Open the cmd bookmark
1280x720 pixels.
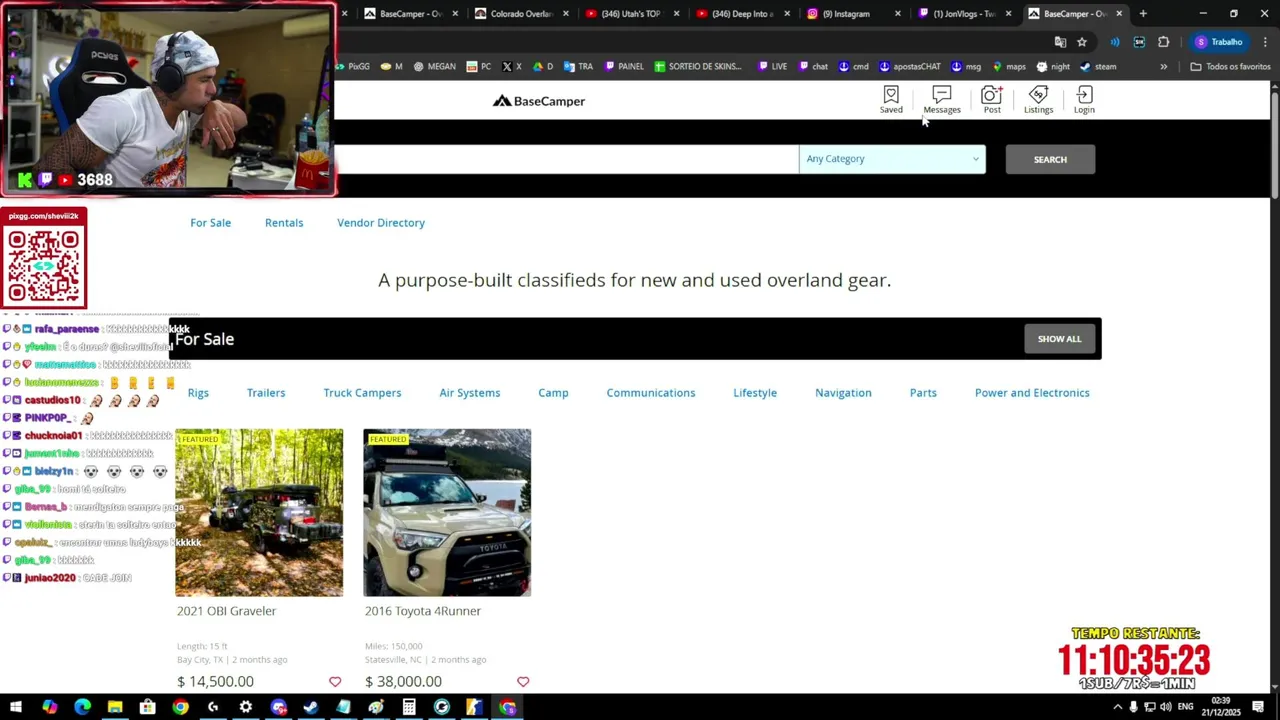[853, 67]
